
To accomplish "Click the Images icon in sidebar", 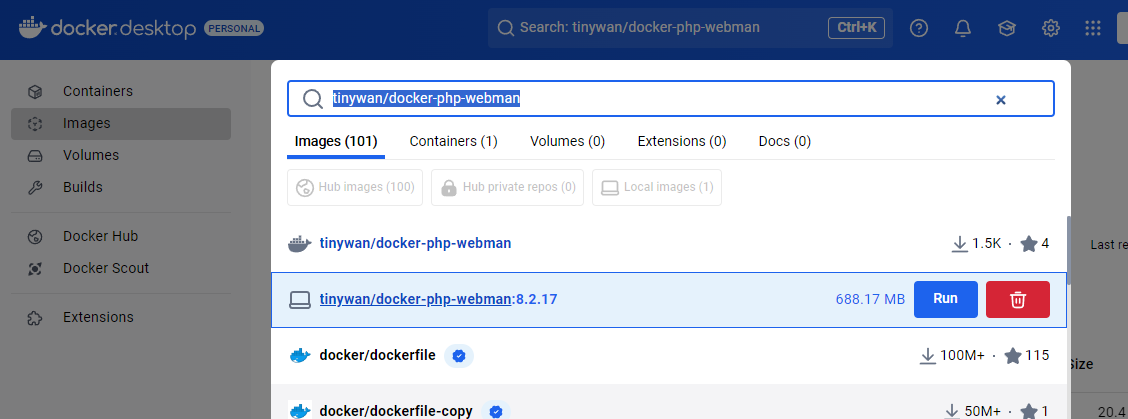I will pyautogui.click(x=35, y=124).
